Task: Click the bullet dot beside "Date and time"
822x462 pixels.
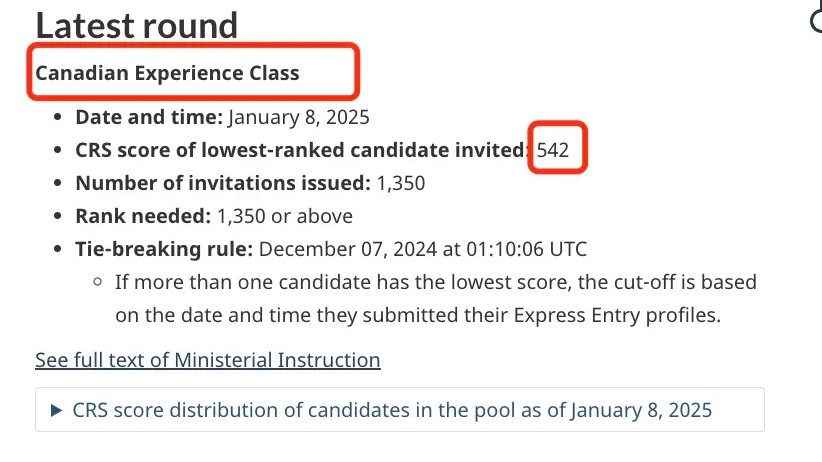Action: [x=58, y=118]
